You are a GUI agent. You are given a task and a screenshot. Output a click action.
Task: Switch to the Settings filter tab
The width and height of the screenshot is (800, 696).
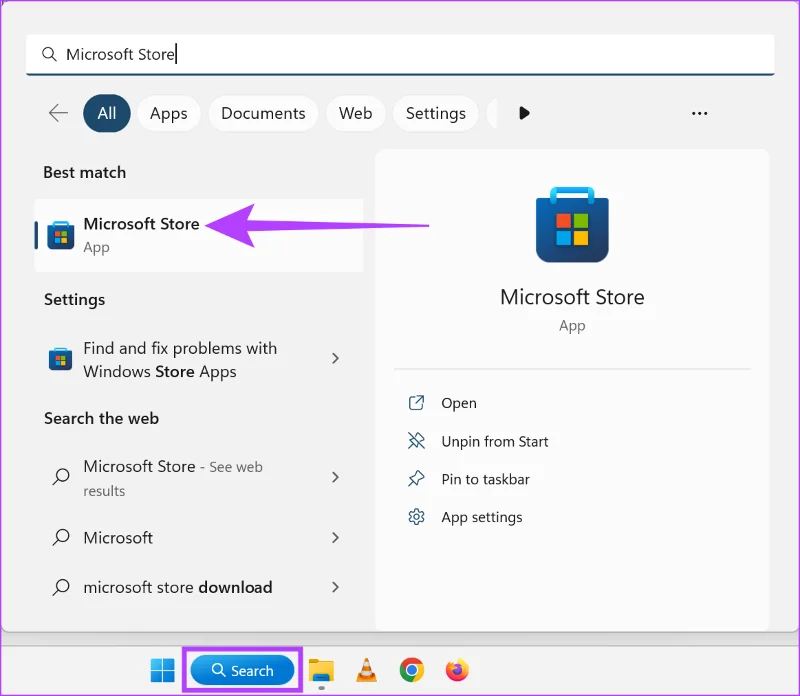tap(436, 113)
